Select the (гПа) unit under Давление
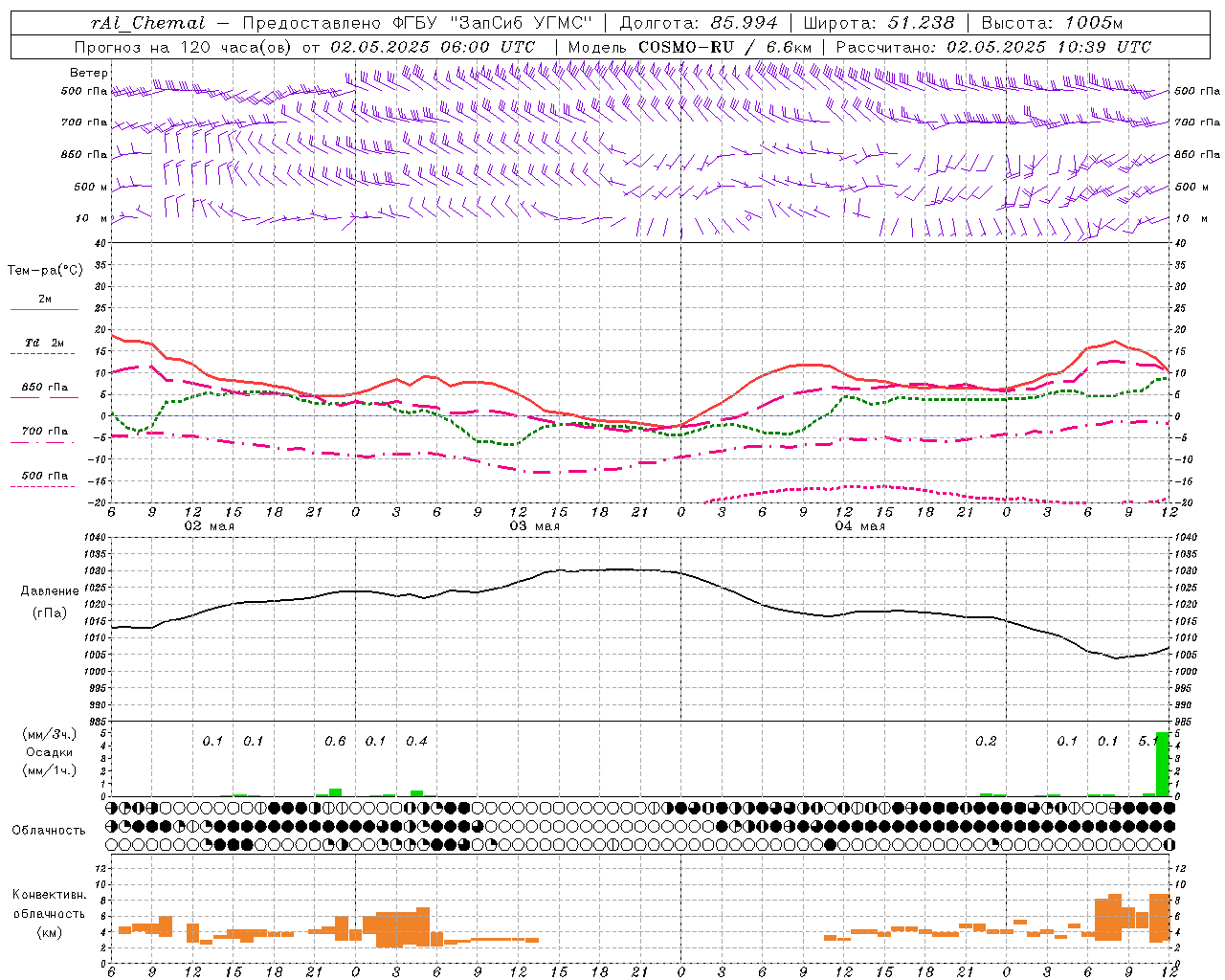Viewport: 1225px width, 980px height. tap(49, 613)
